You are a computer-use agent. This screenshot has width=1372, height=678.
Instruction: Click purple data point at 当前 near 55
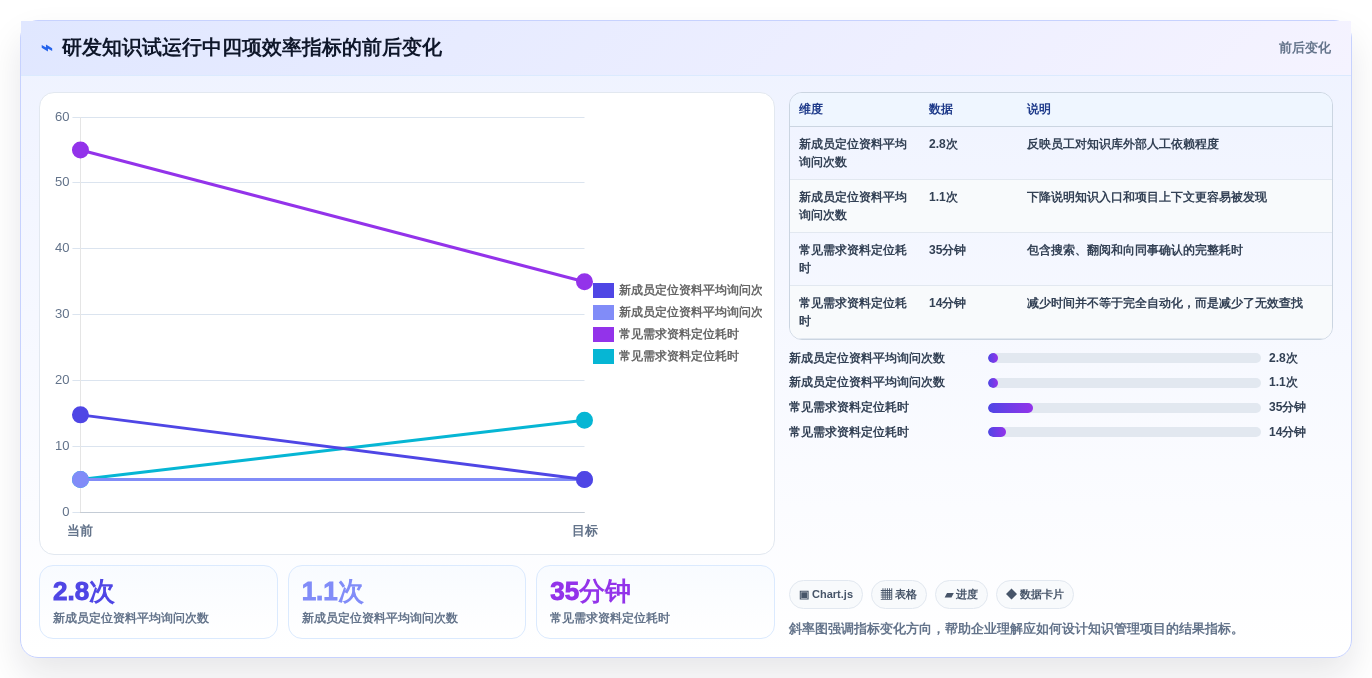(81, 150)
